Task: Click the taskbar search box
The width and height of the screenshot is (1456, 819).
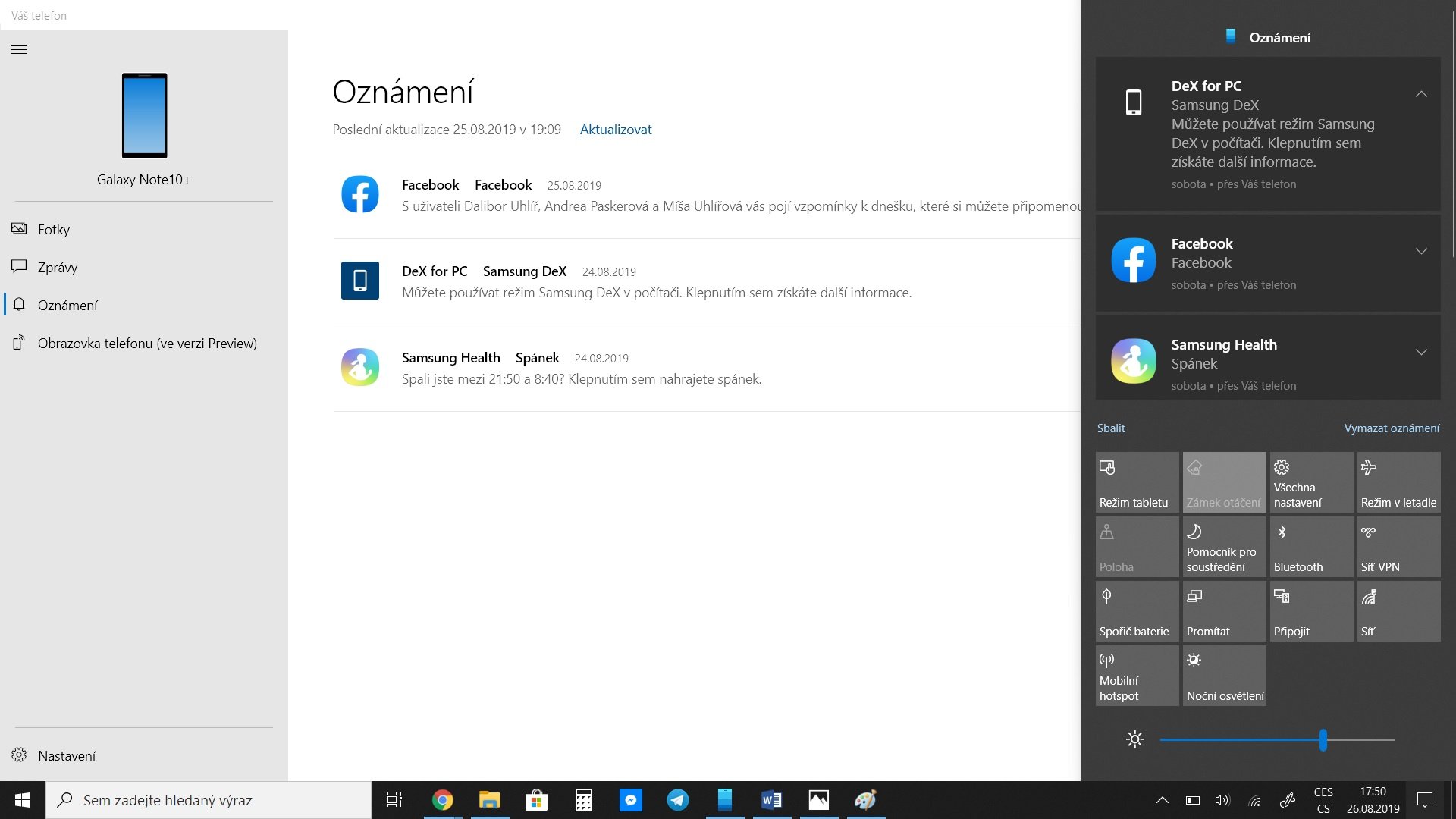Action: coord(209,800)
